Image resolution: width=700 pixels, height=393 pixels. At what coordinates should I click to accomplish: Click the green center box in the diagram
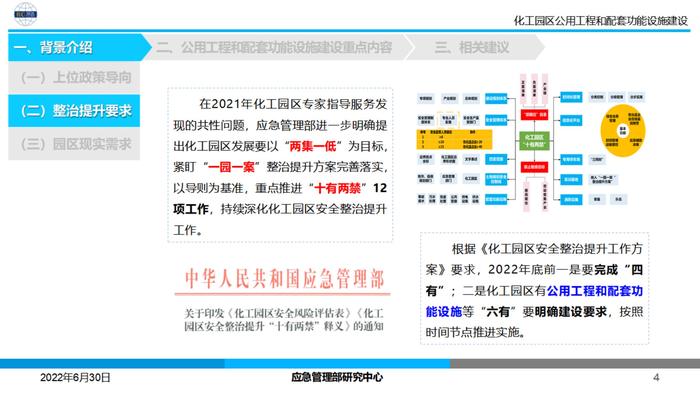tap(534, 141)
